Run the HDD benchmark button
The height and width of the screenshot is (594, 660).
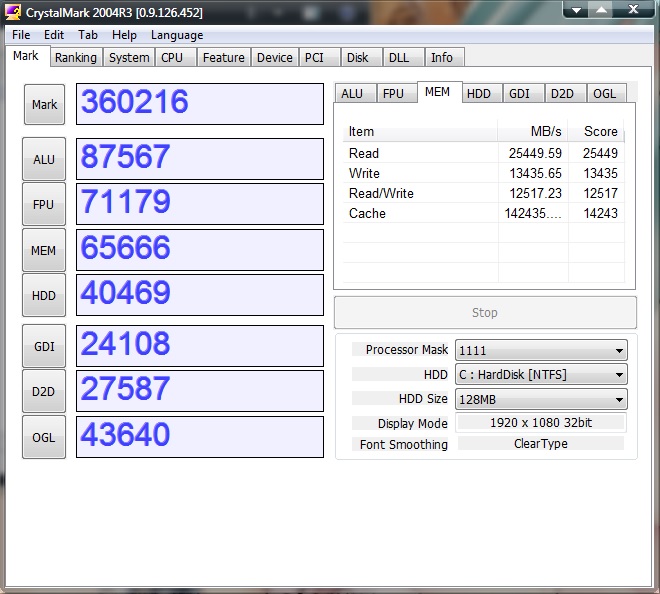tap(44, 295)
